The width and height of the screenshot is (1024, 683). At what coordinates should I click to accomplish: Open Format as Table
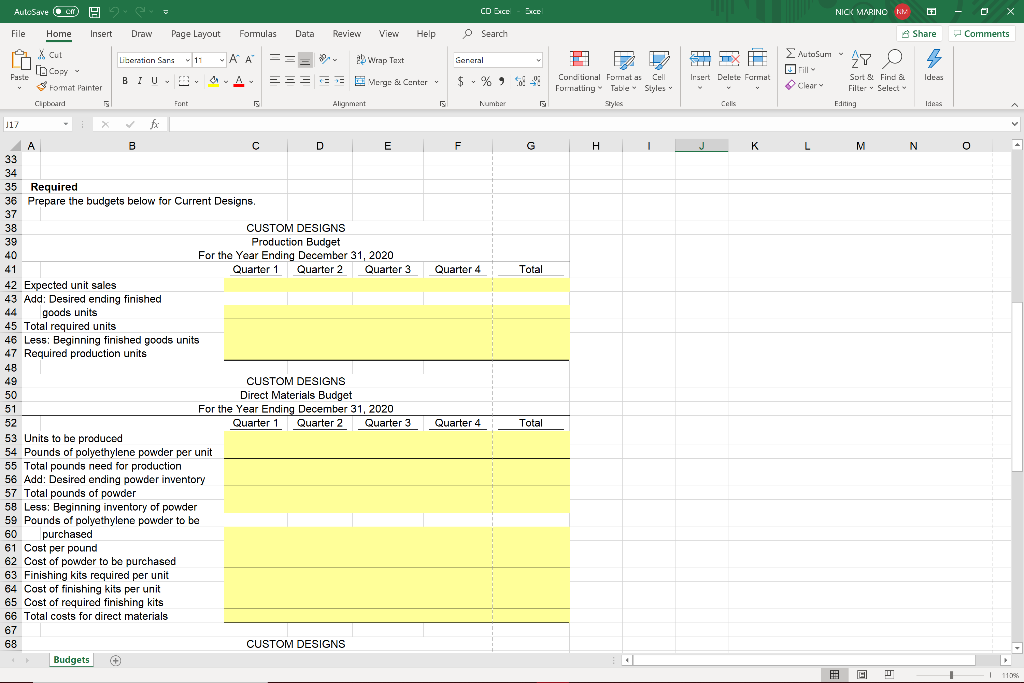[624, 71]
